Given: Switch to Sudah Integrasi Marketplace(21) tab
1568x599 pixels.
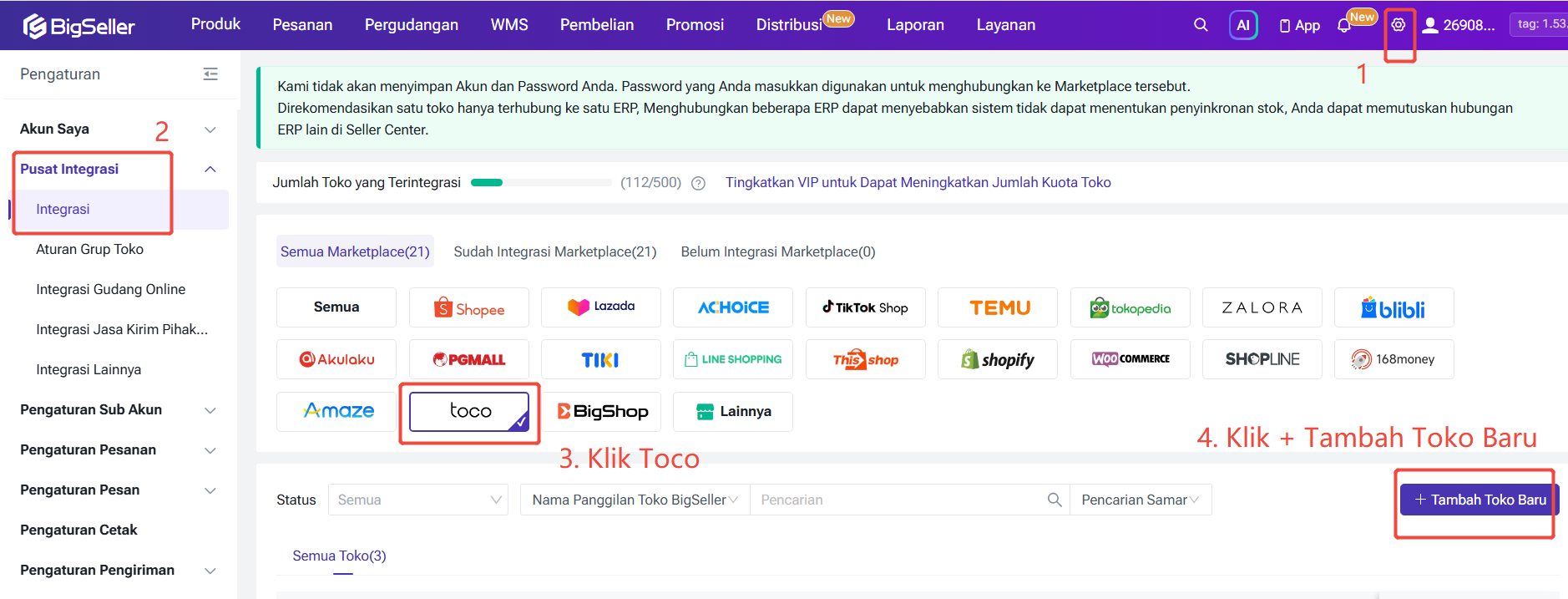Looking at the screenshot, I should [x=555, y=251].
